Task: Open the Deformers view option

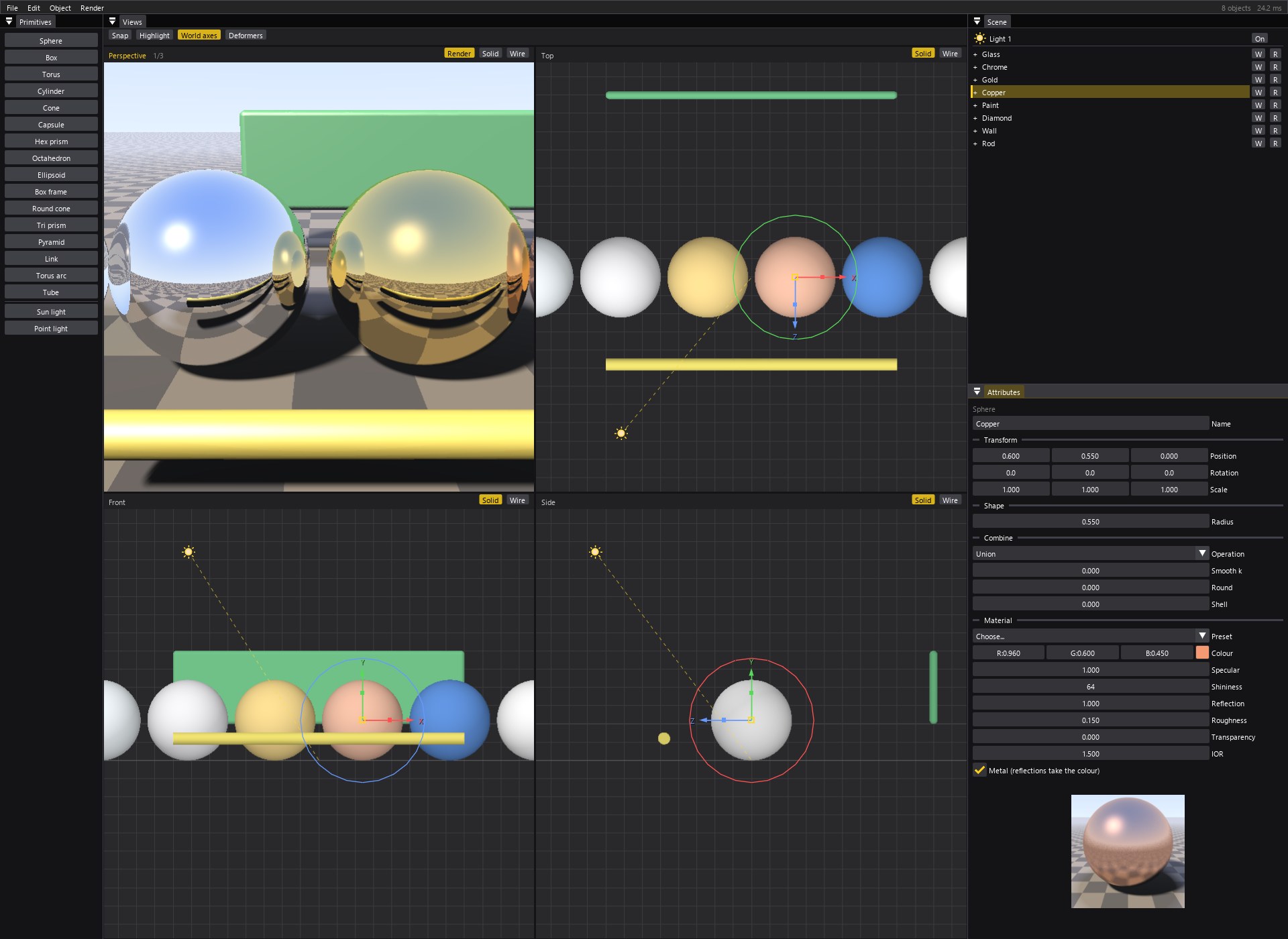Action: point(246,36)
